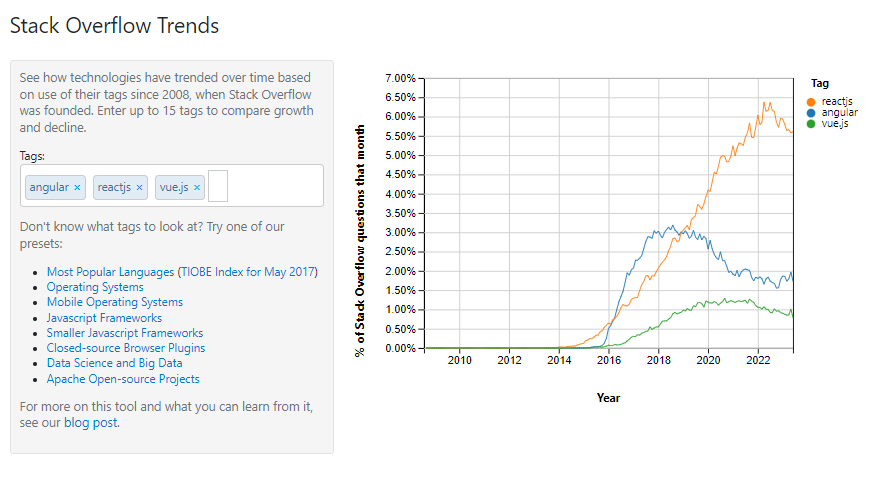Image resolution: width=895 pixels, height=478 pixels.
Task: Click the blue angular legend dot
Action: coord(811,112)
